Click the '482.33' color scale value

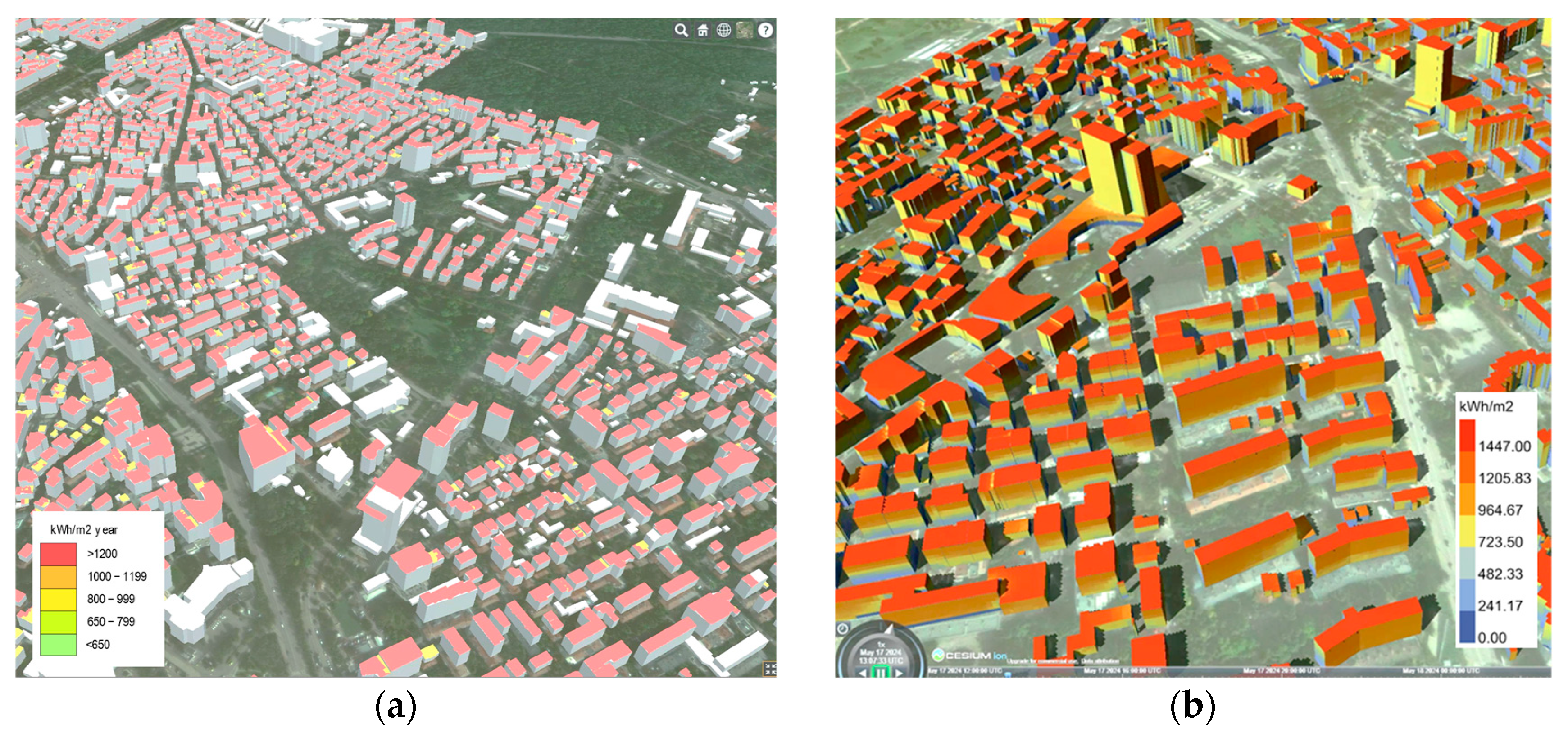(1500, 574)
